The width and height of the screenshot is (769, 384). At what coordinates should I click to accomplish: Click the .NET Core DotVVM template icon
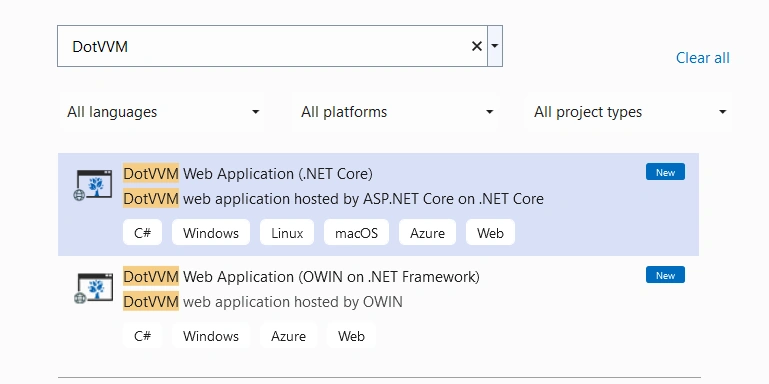[x=94, y=185]
